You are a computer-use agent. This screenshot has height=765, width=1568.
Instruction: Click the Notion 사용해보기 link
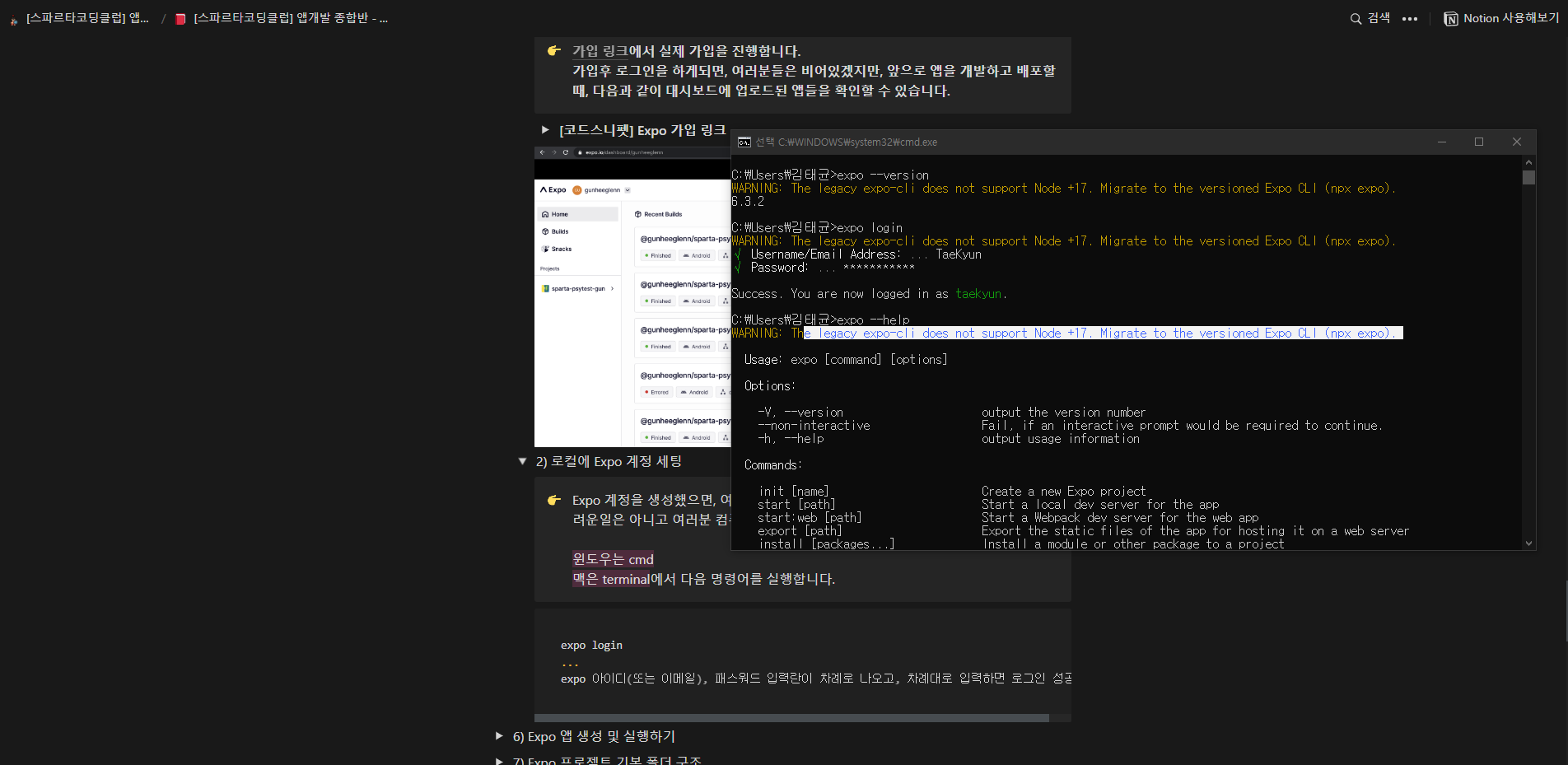[x=1501, y=18]
